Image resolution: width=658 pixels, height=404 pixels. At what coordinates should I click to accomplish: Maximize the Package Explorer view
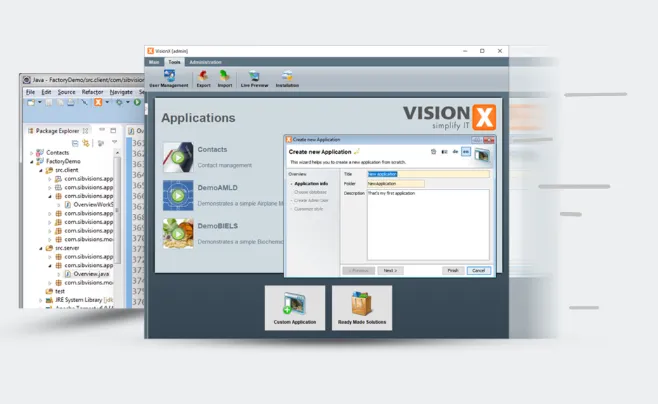tap(113, 130)
